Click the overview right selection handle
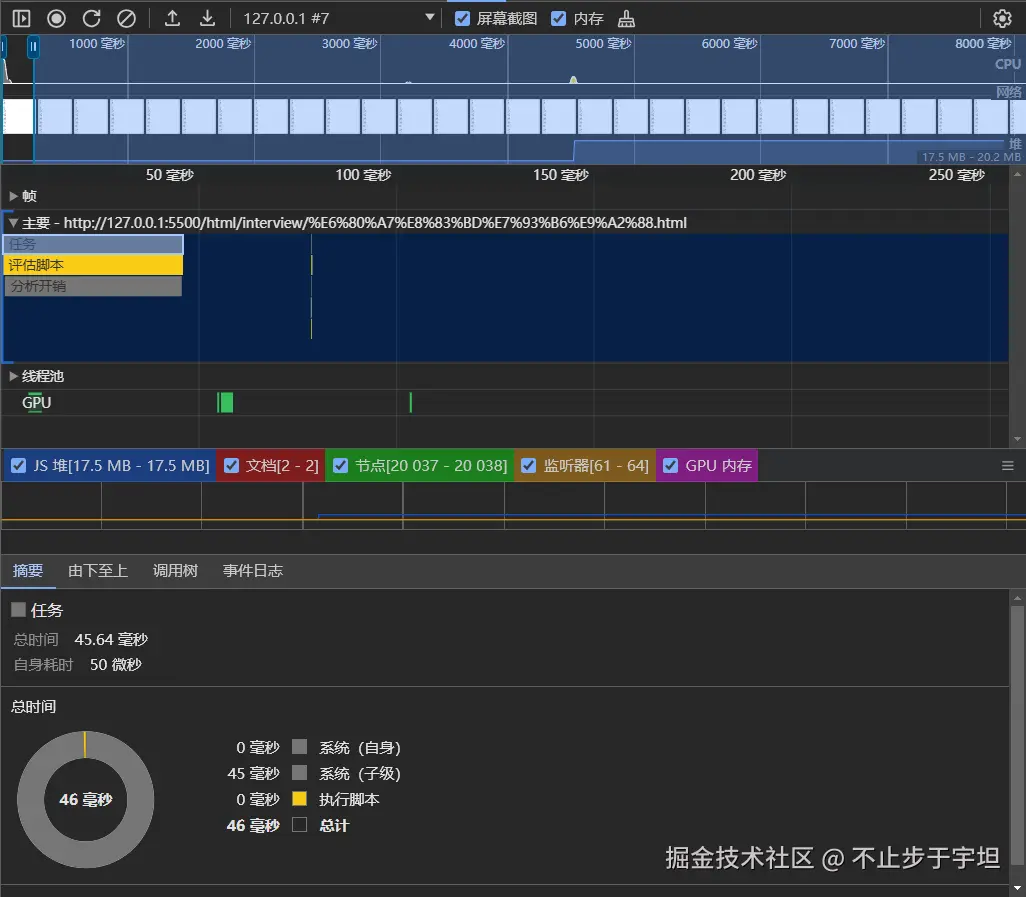 (33, 47)
